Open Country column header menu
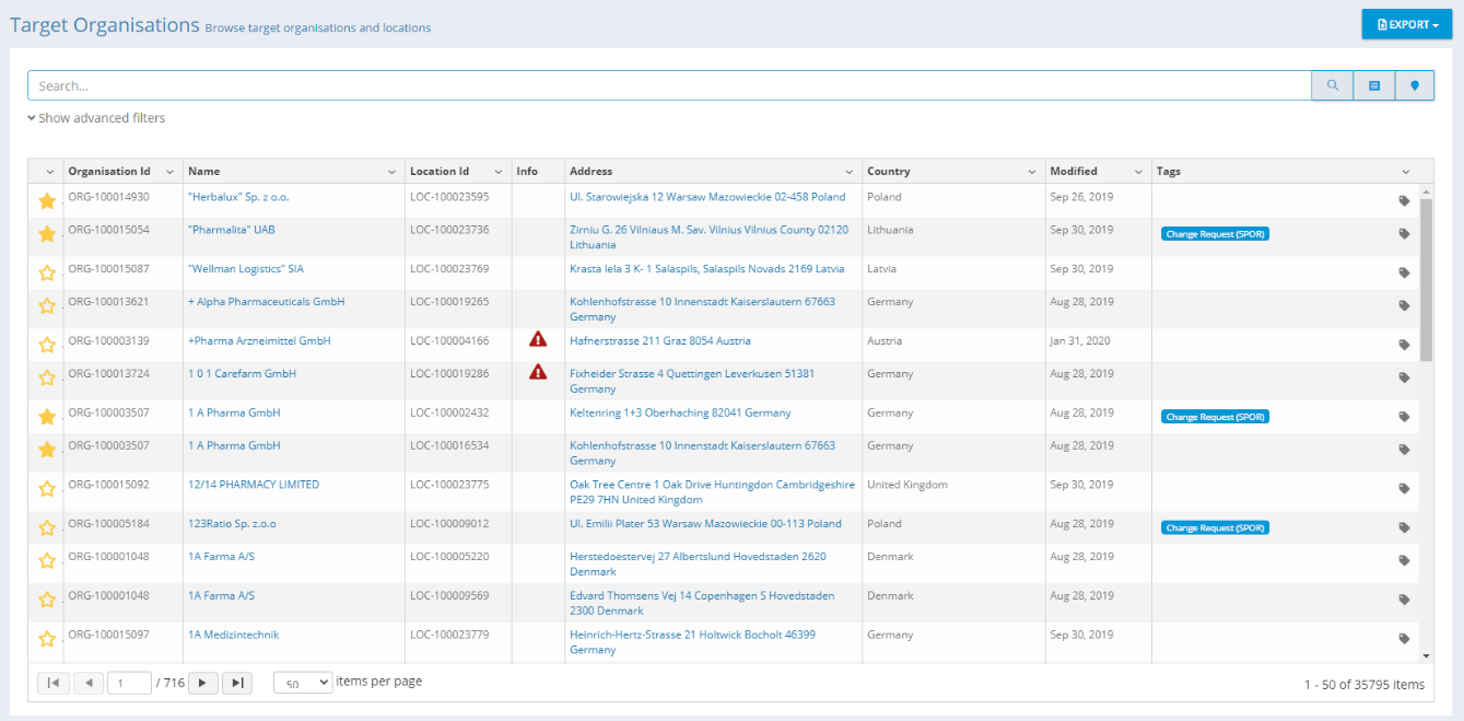This screenshot has width=1464, height=721. click(x=1032, y=172)
